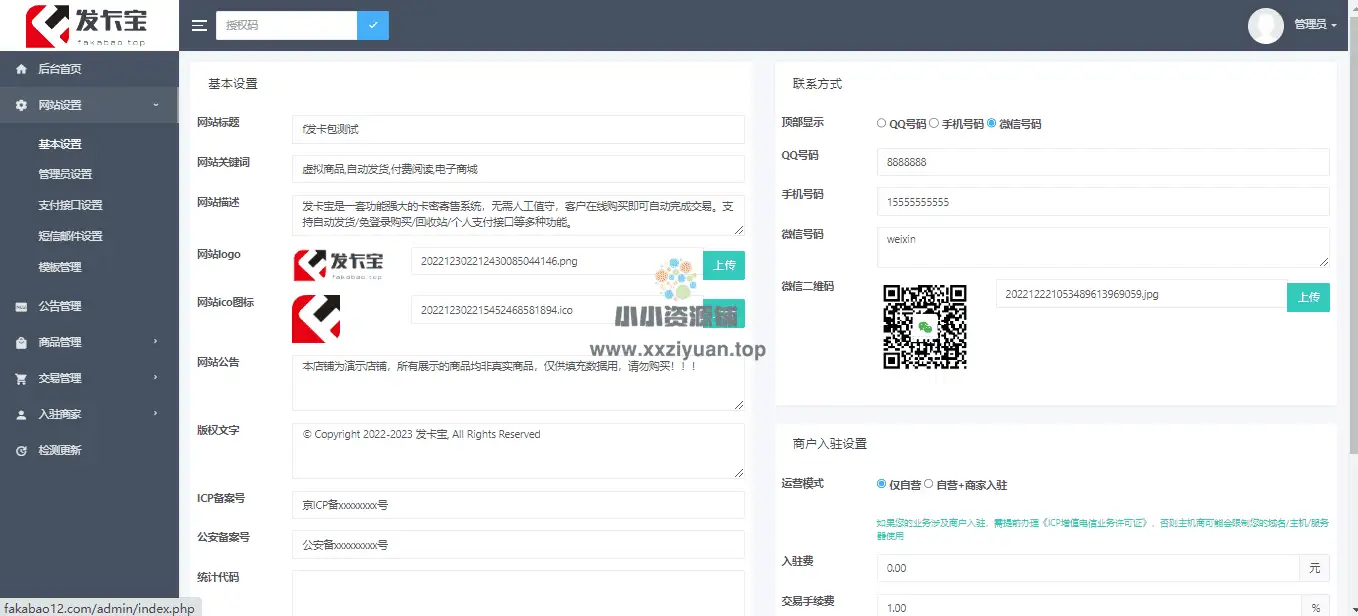
Task: Expand the 商品管理 submenu arrow
Action: click(155, 342)
